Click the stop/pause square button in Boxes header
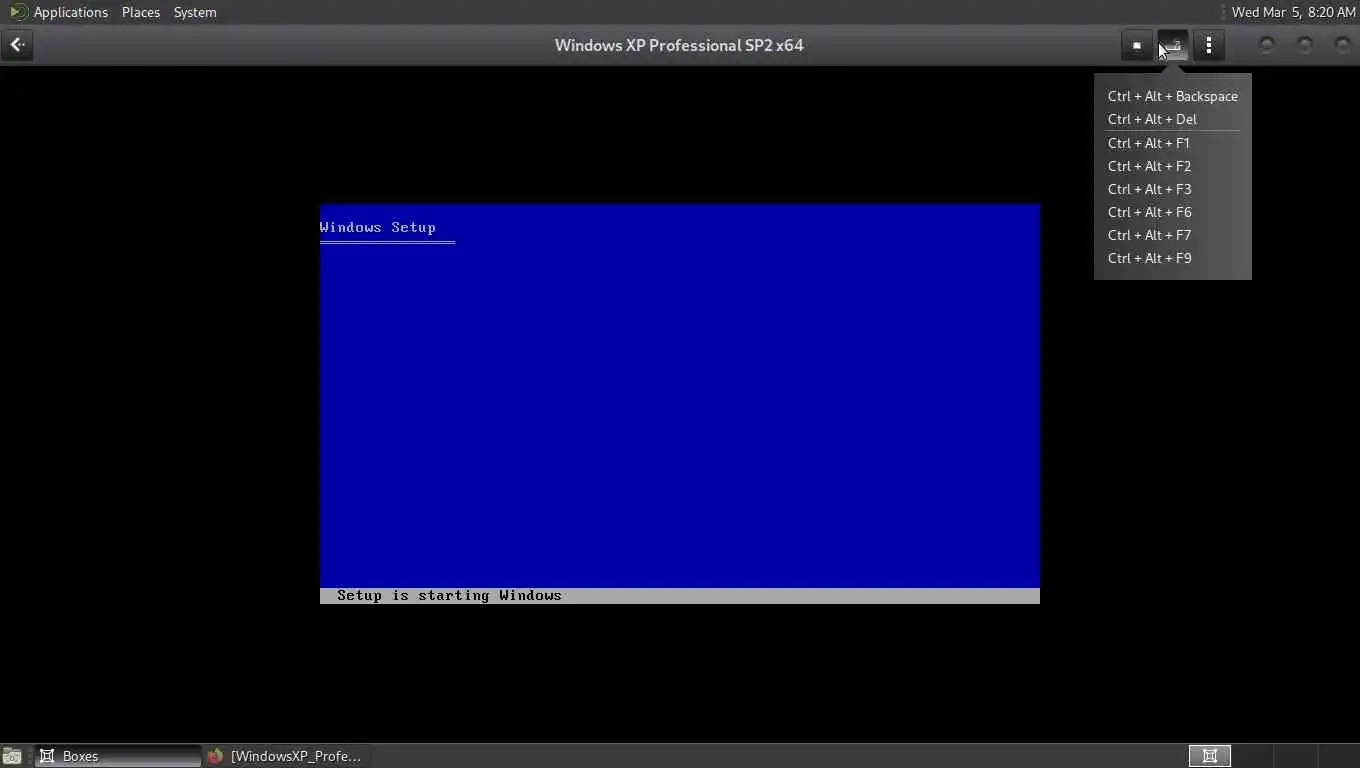 pos(1137,45)
